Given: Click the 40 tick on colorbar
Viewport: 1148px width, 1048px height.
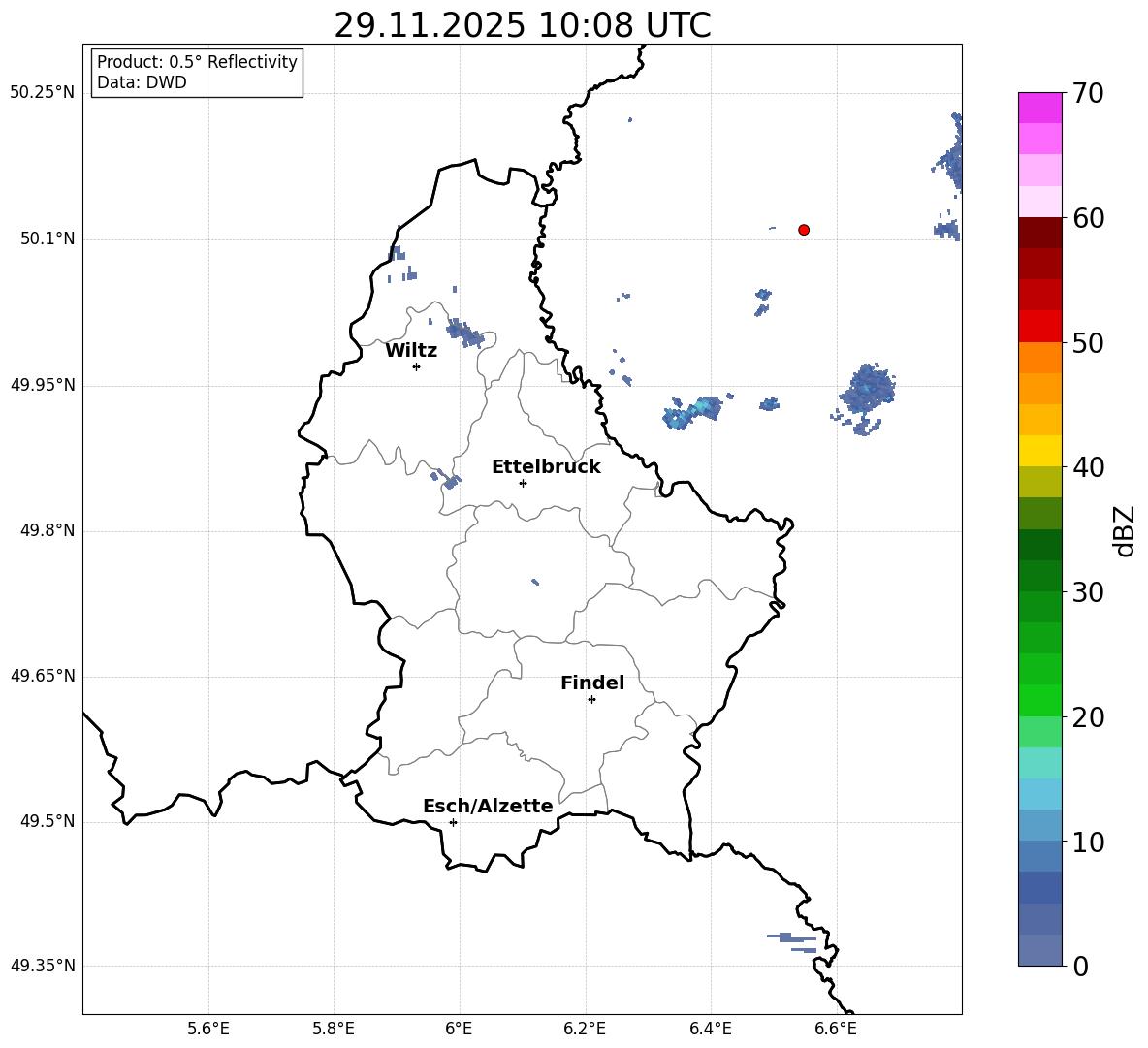Looking at the screenshot, I should [x=1088, y=467].
